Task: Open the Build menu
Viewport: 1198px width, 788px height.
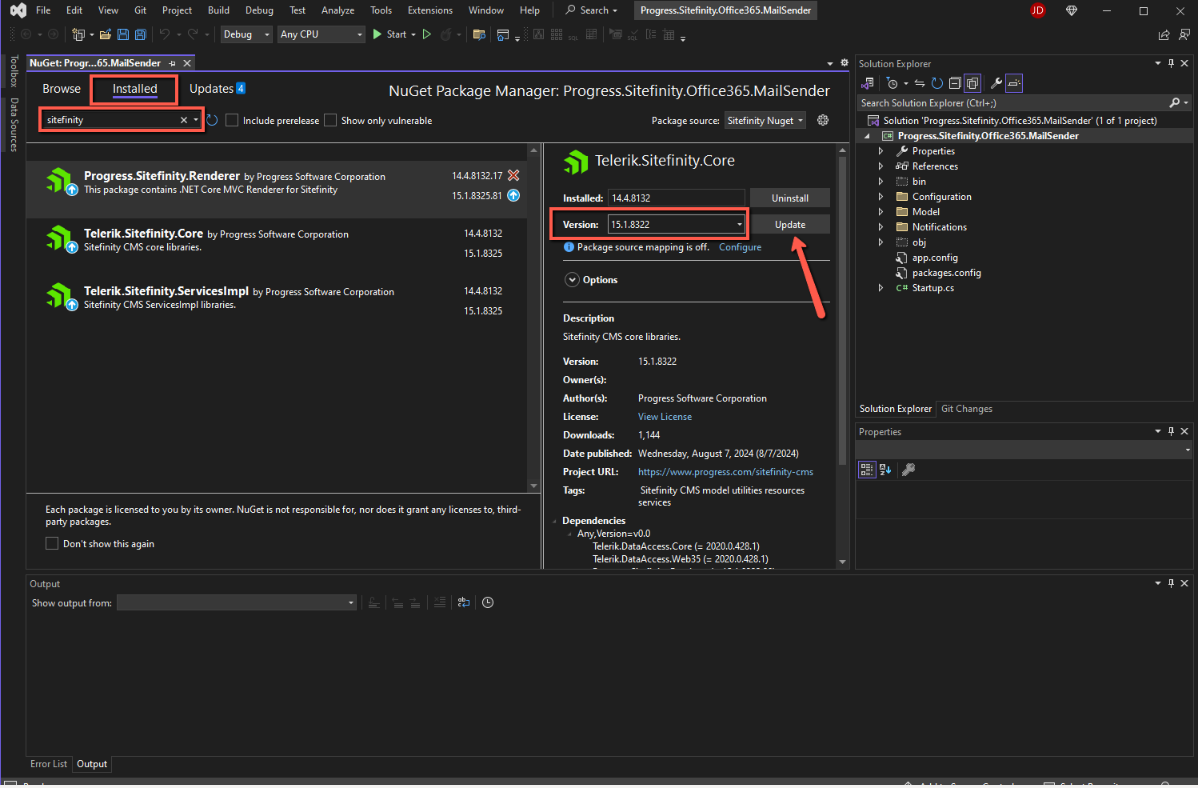Action: 219,11
